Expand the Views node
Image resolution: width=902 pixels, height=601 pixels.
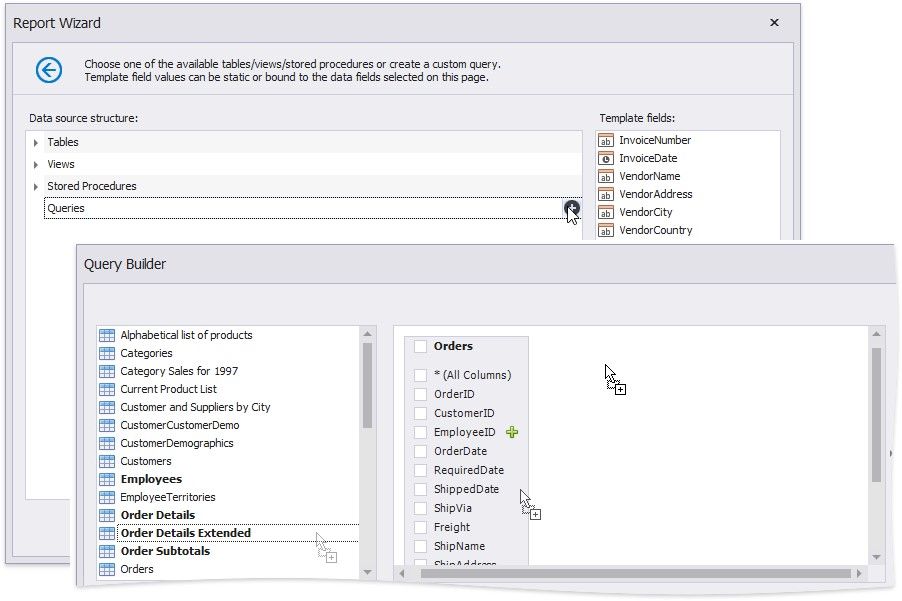(x=36, y=165)
